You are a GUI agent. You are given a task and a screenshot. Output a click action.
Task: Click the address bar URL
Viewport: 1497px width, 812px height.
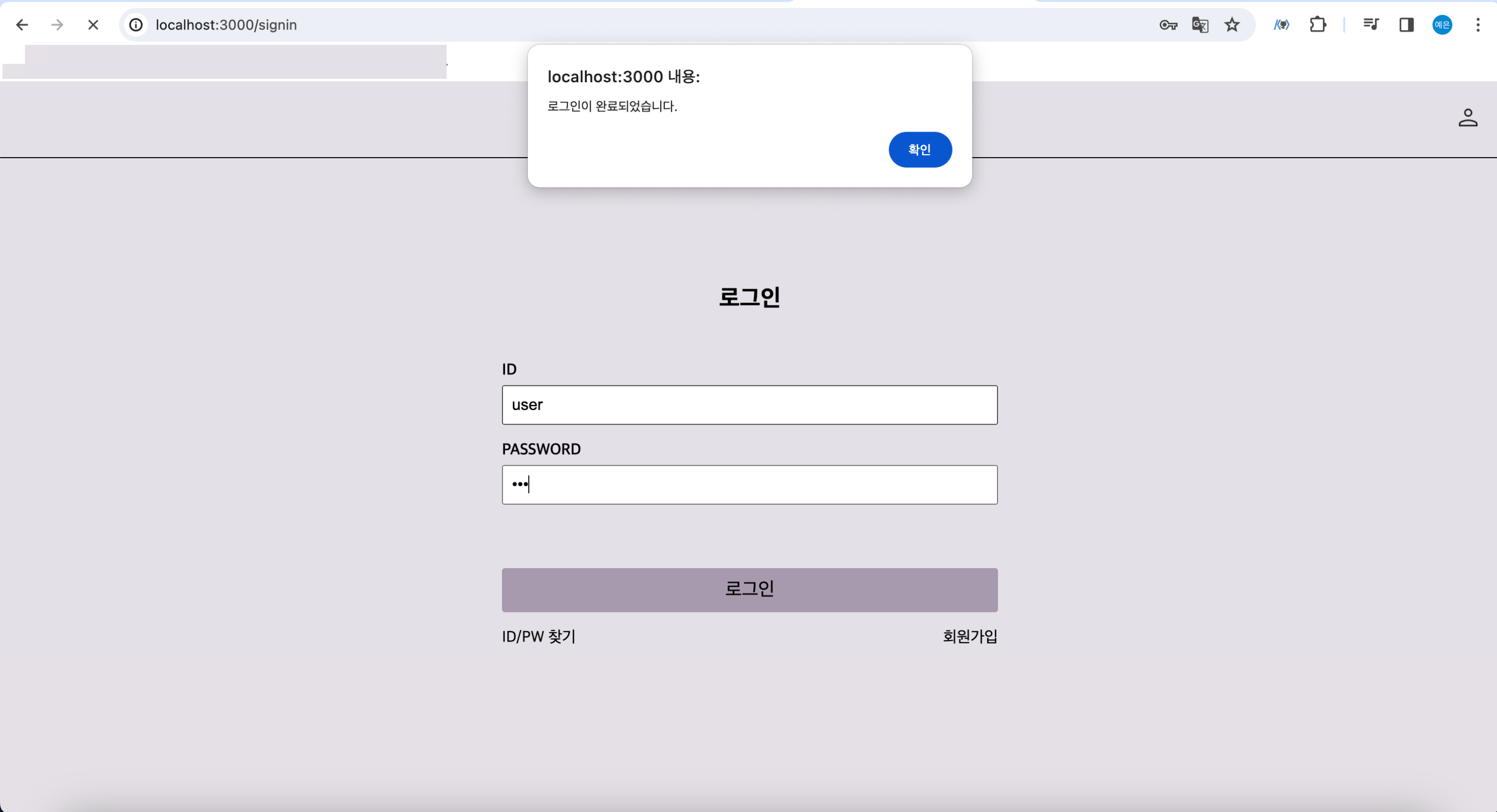[x=227, y=25]
